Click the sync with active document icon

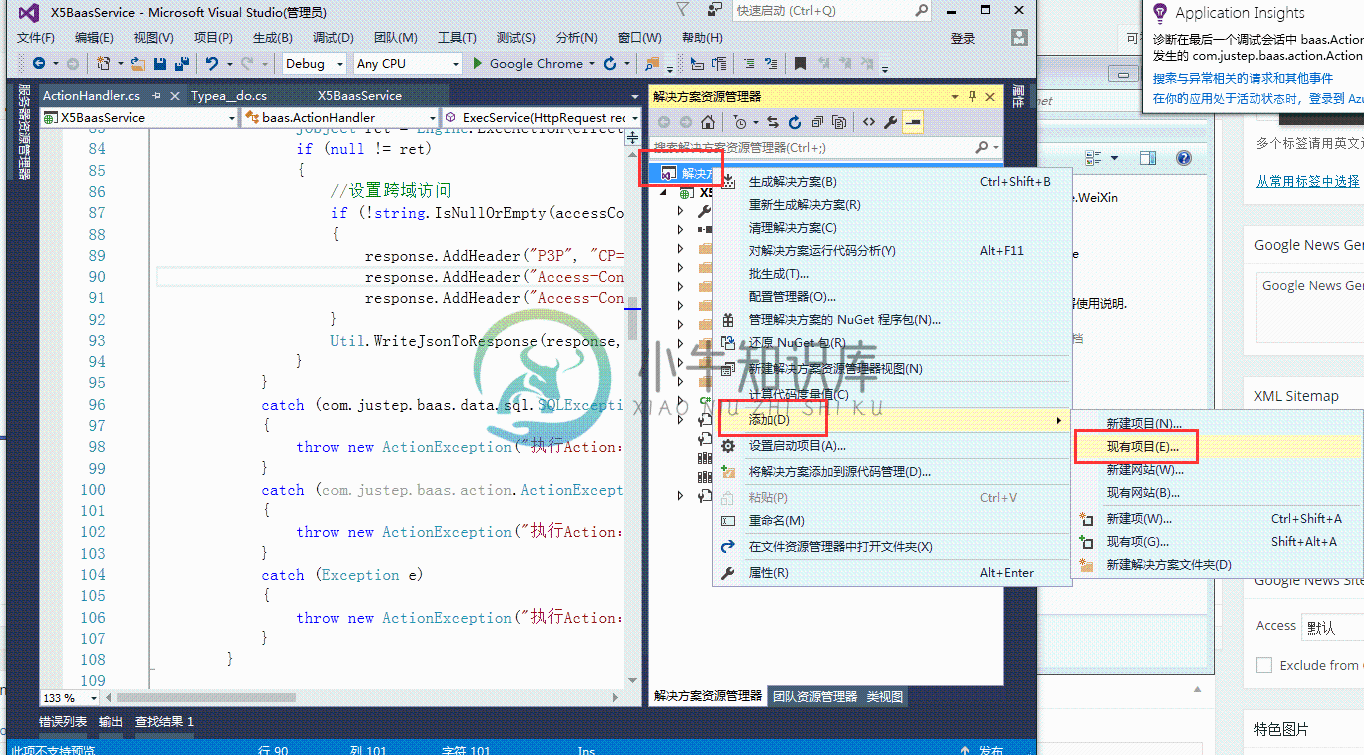tap(773, 122)
